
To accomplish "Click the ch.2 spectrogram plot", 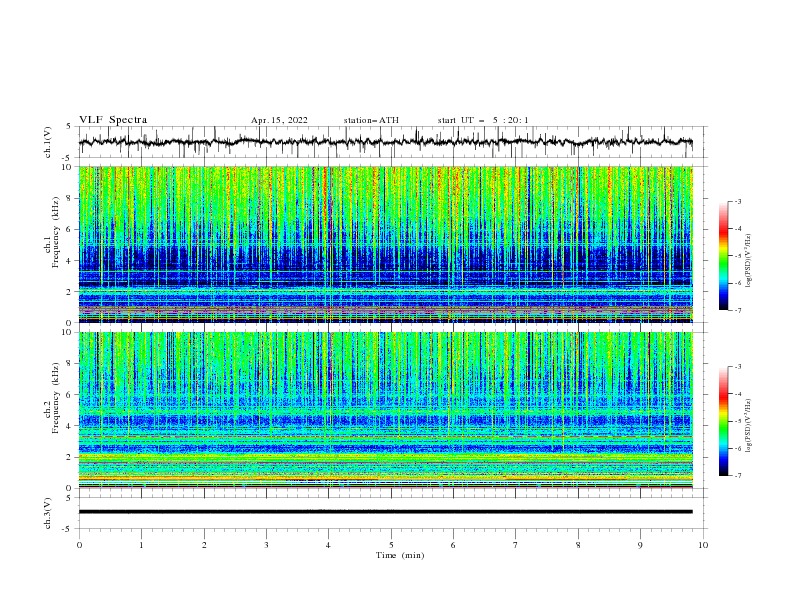I will [385, 410].
